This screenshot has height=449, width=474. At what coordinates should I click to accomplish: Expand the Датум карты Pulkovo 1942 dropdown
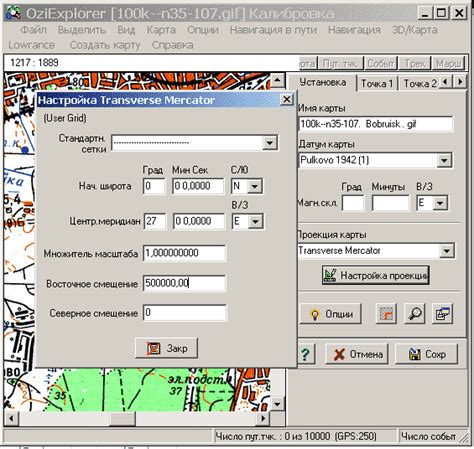coord(444,160)
